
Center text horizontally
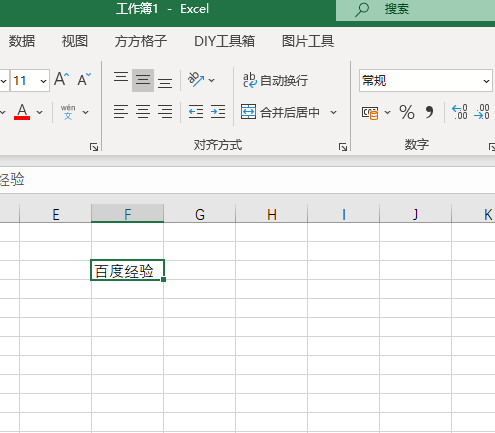(143, 112)
